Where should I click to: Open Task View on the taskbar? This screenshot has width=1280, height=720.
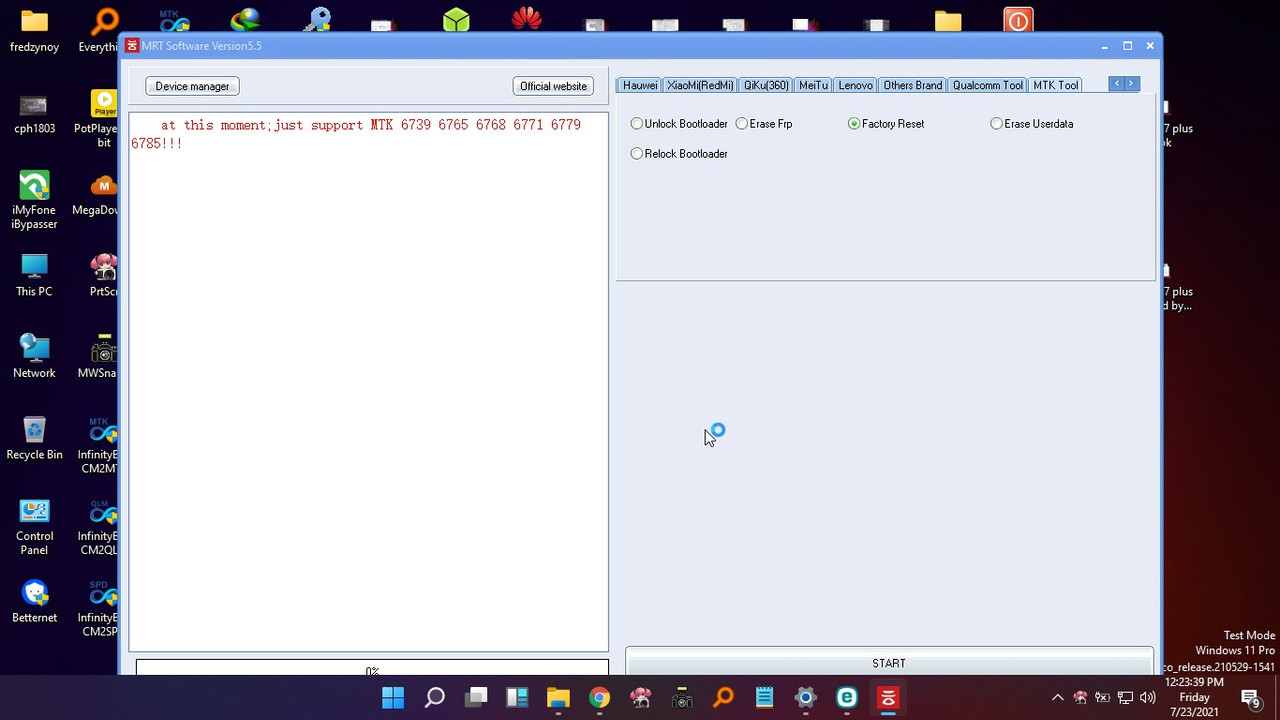476,697
